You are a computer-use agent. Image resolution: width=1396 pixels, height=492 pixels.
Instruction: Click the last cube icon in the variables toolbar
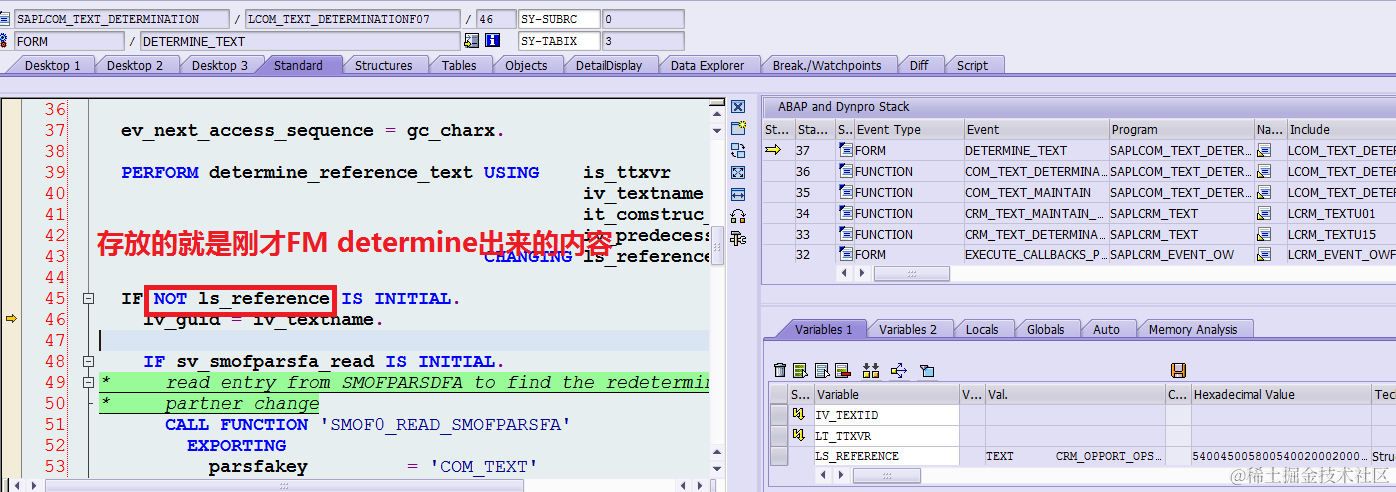927,370
